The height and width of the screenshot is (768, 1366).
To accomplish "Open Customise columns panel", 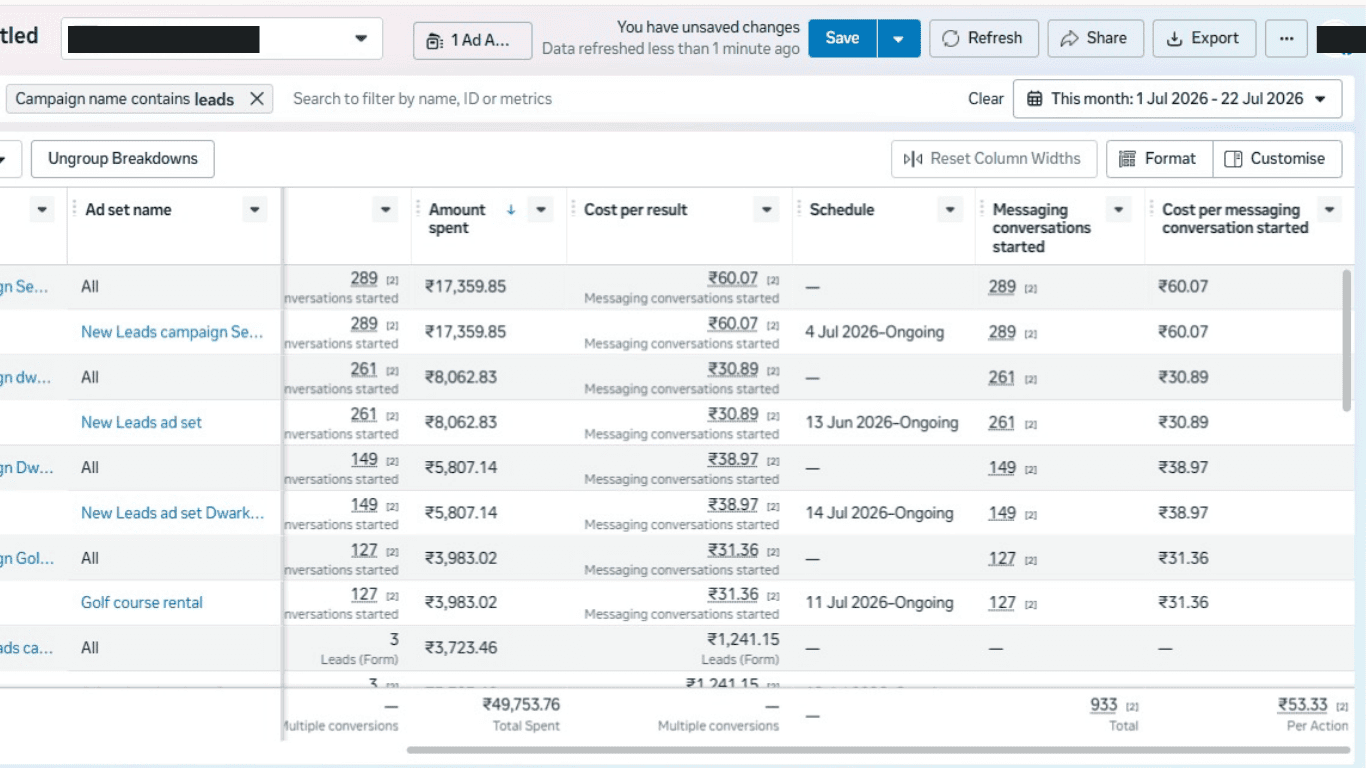I will pos(1277,158).
